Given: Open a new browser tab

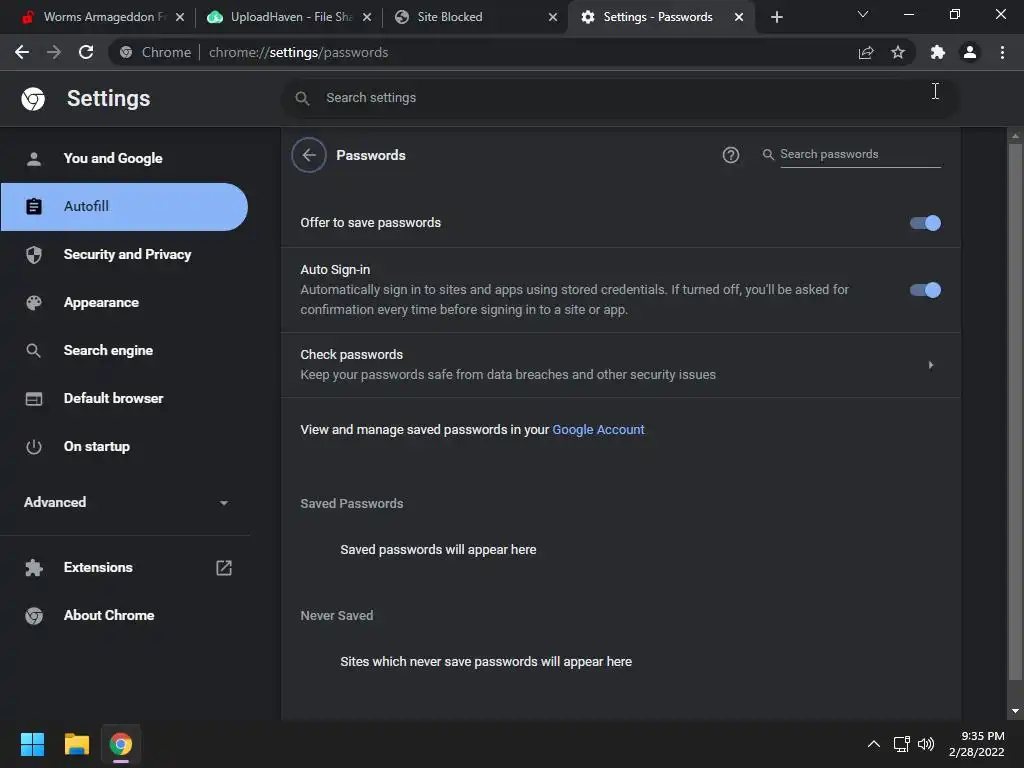Looking at the screenshot, I should [776, 17].
